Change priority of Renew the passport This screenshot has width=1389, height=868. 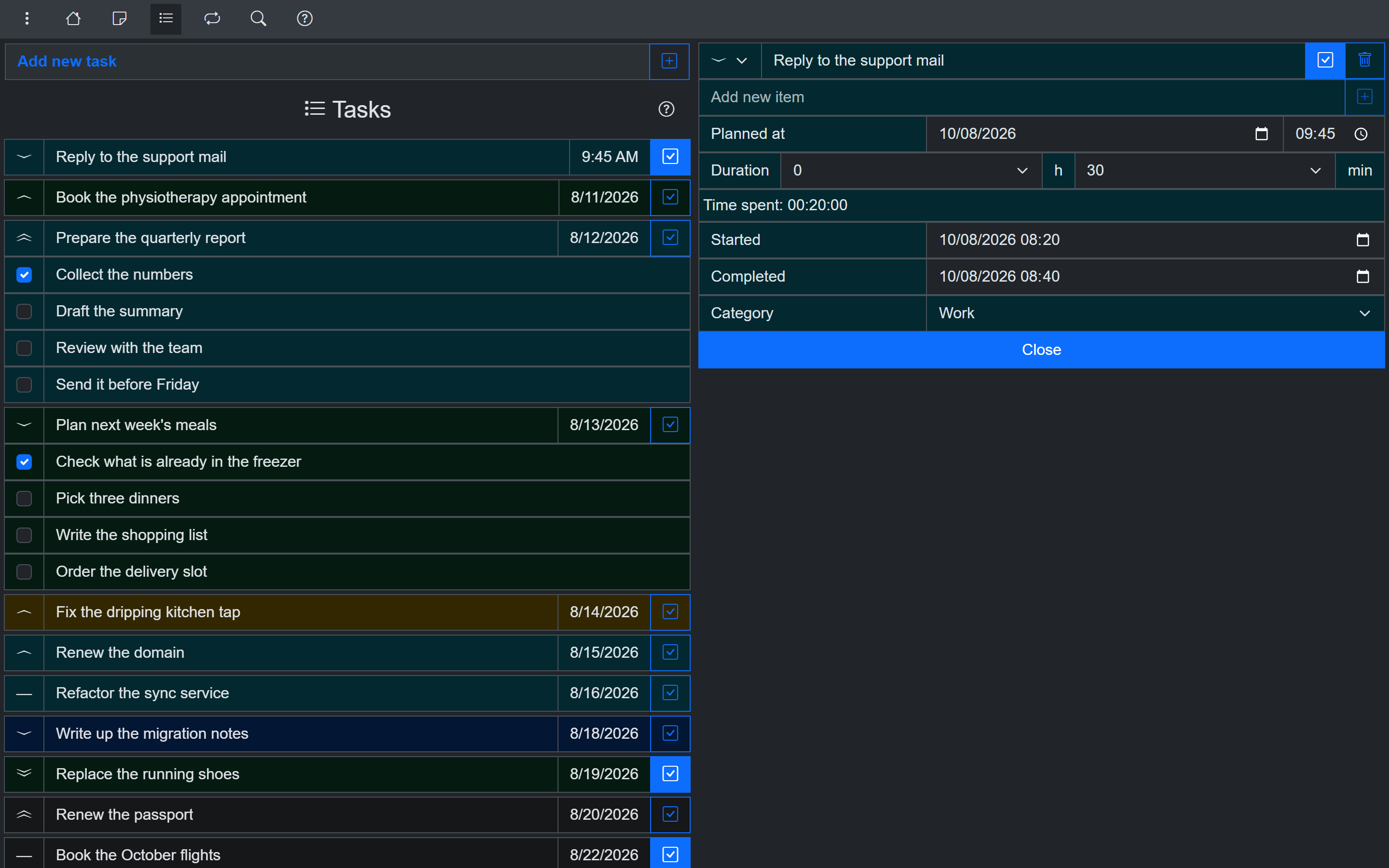click(x=24, y=815)
